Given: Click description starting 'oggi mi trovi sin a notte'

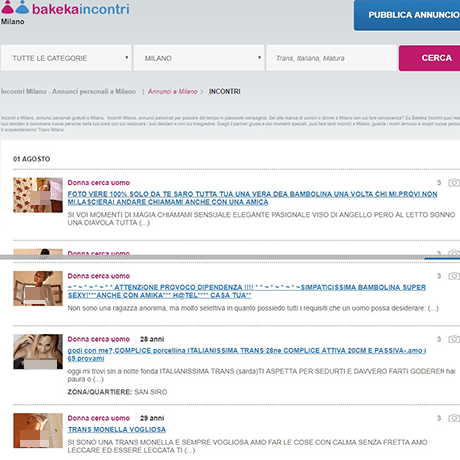Looking at the screenshot, I should click(x=261, y=375).
